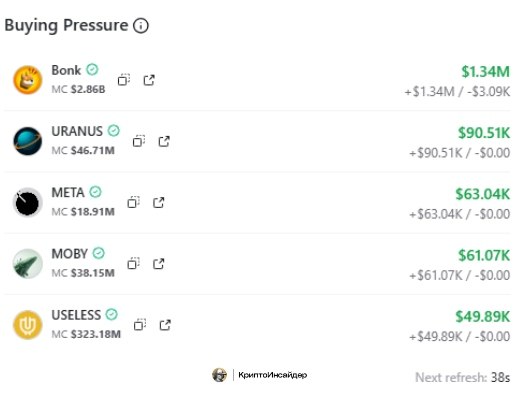Click the URANUS planet logo
The height and width of the screenshot is (394, 519).
pyautogui.click(x=28, y=141)
